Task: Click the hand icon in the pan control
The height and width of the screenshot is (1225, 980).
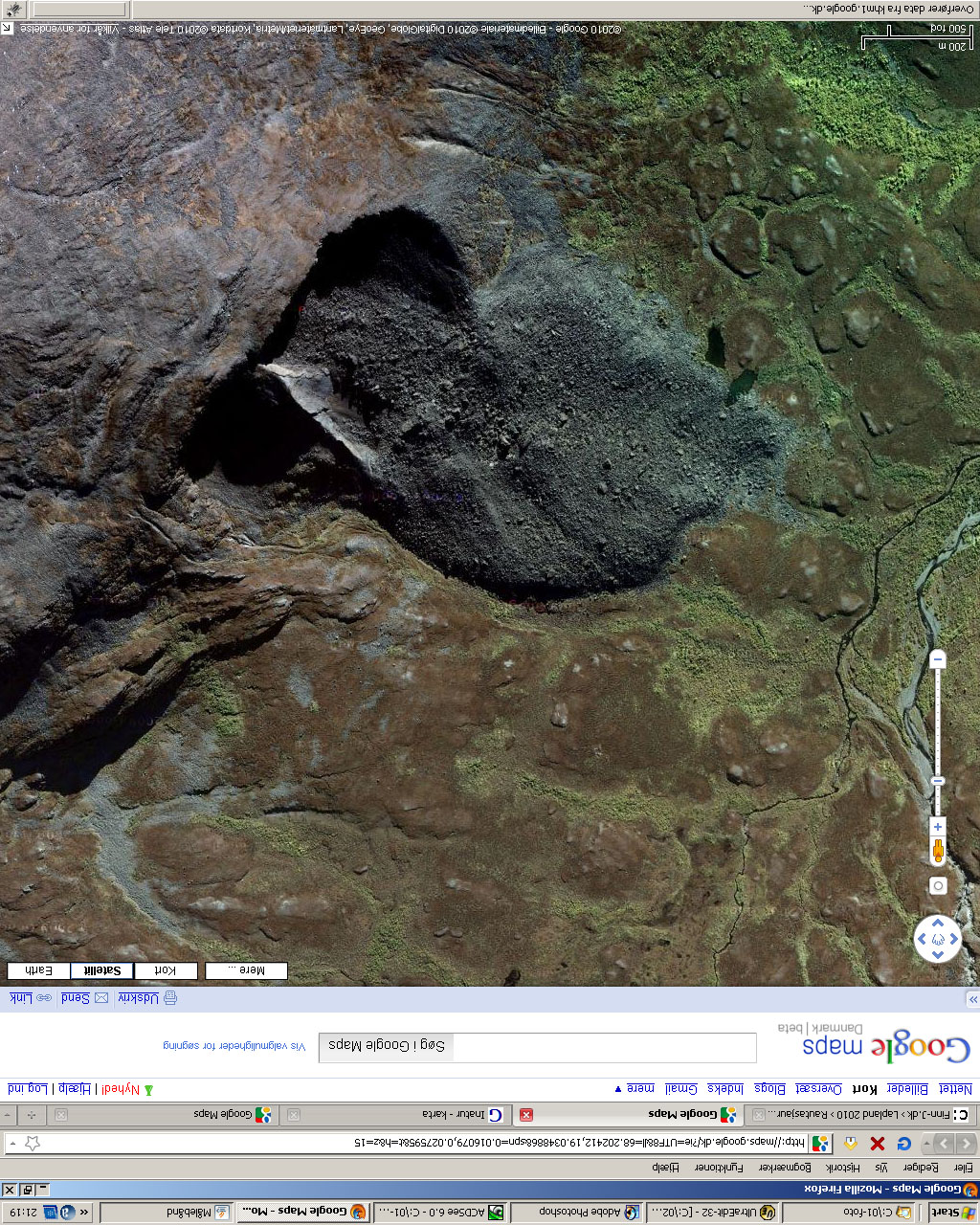Action: 938,939
